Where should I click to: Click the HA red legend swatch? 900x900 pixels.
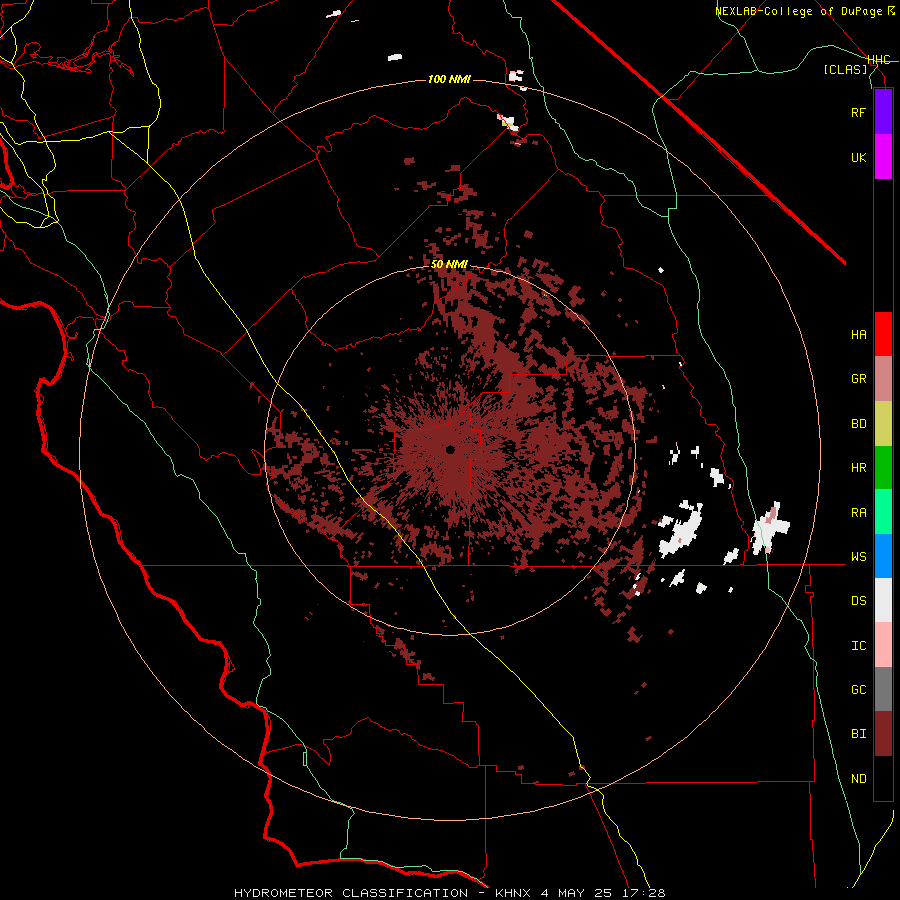click(x=883, y=334)
